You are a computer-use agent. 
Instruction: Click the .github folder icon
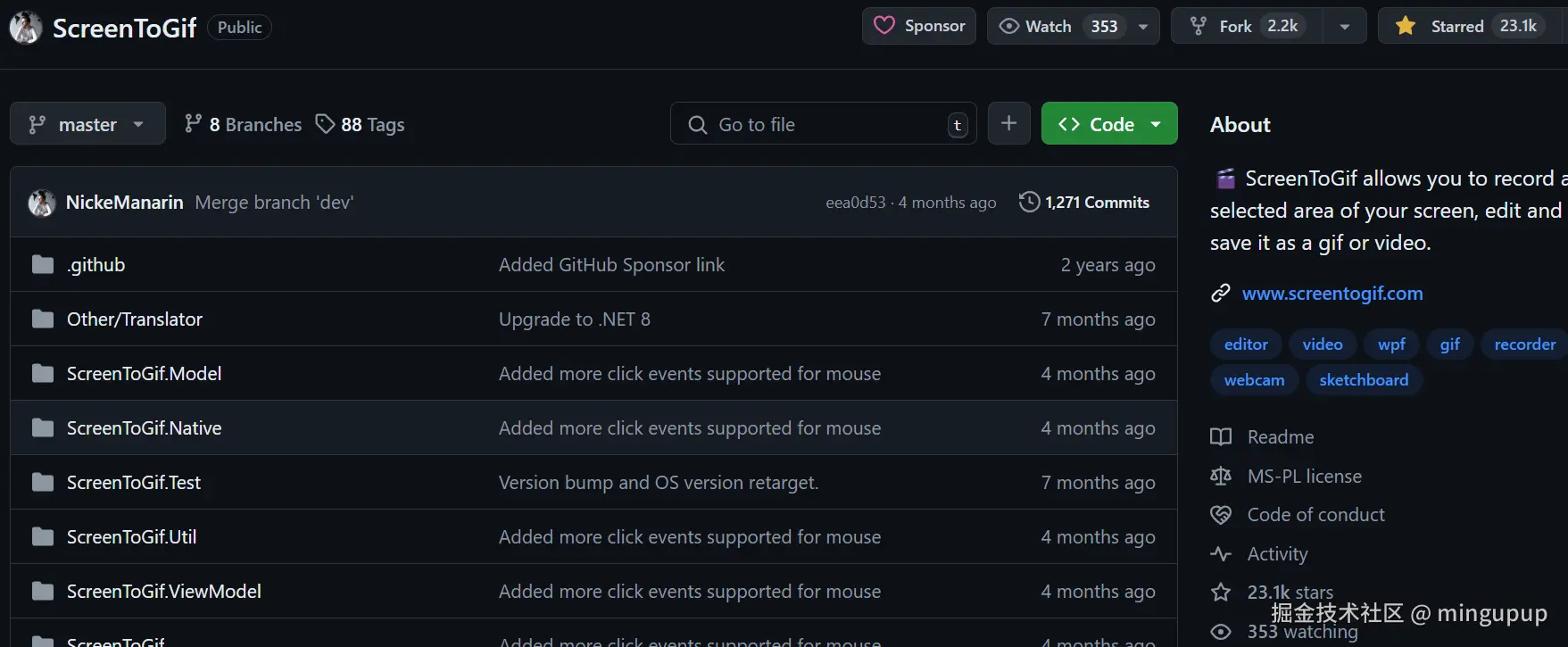(43, 264)
